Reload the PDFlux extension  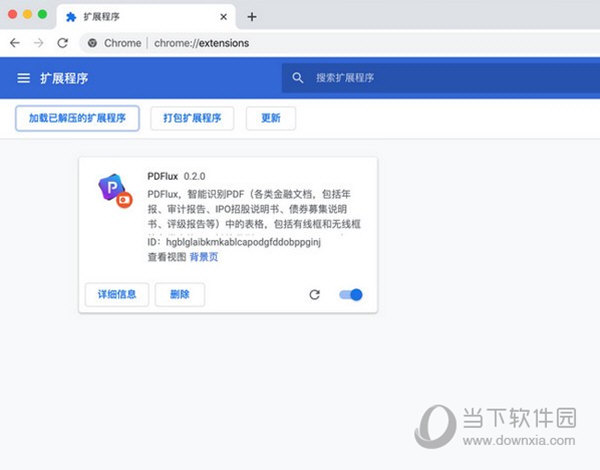pos(315,294)
